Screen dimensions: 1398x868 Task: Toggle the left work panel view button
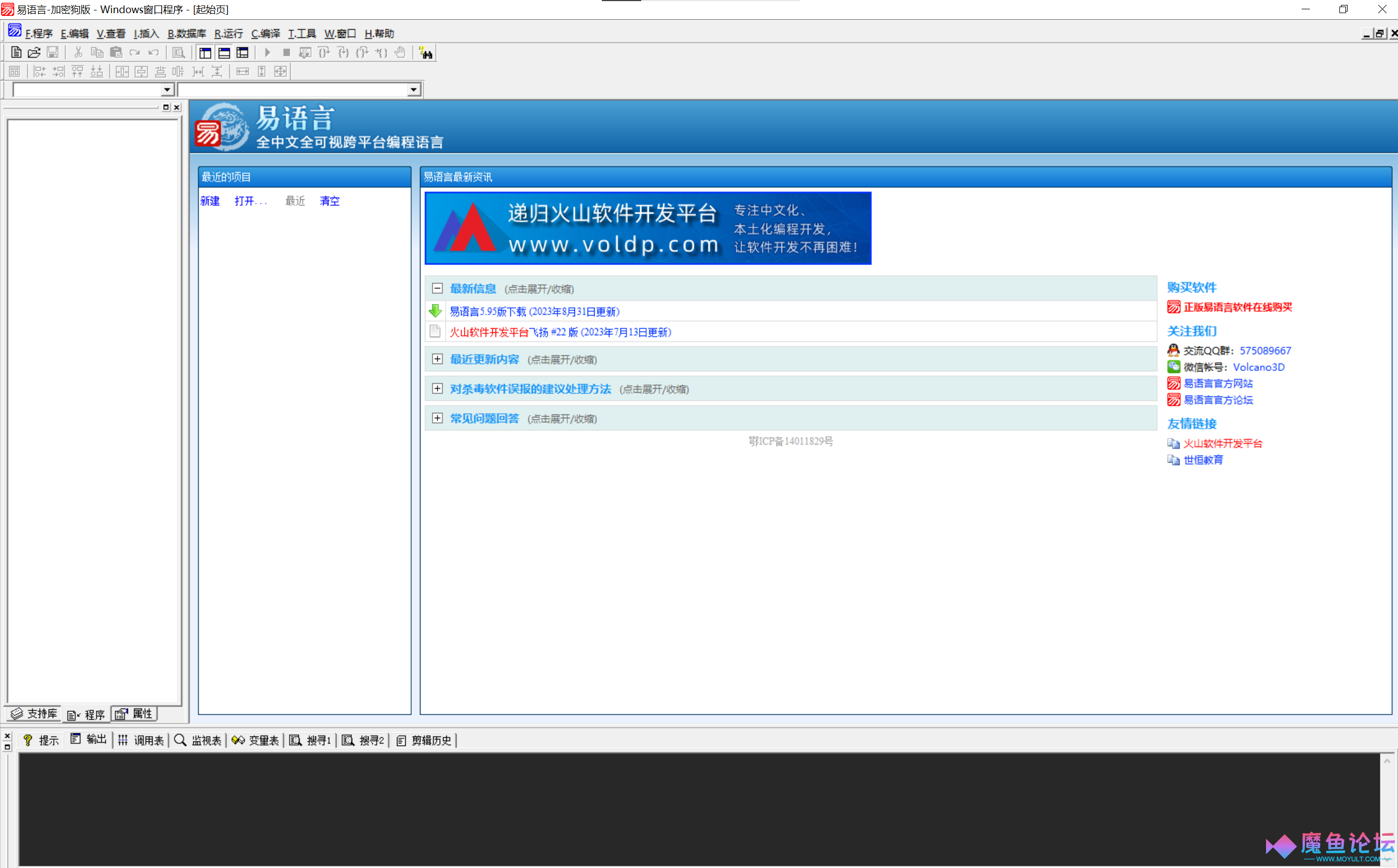click(205, 53)
